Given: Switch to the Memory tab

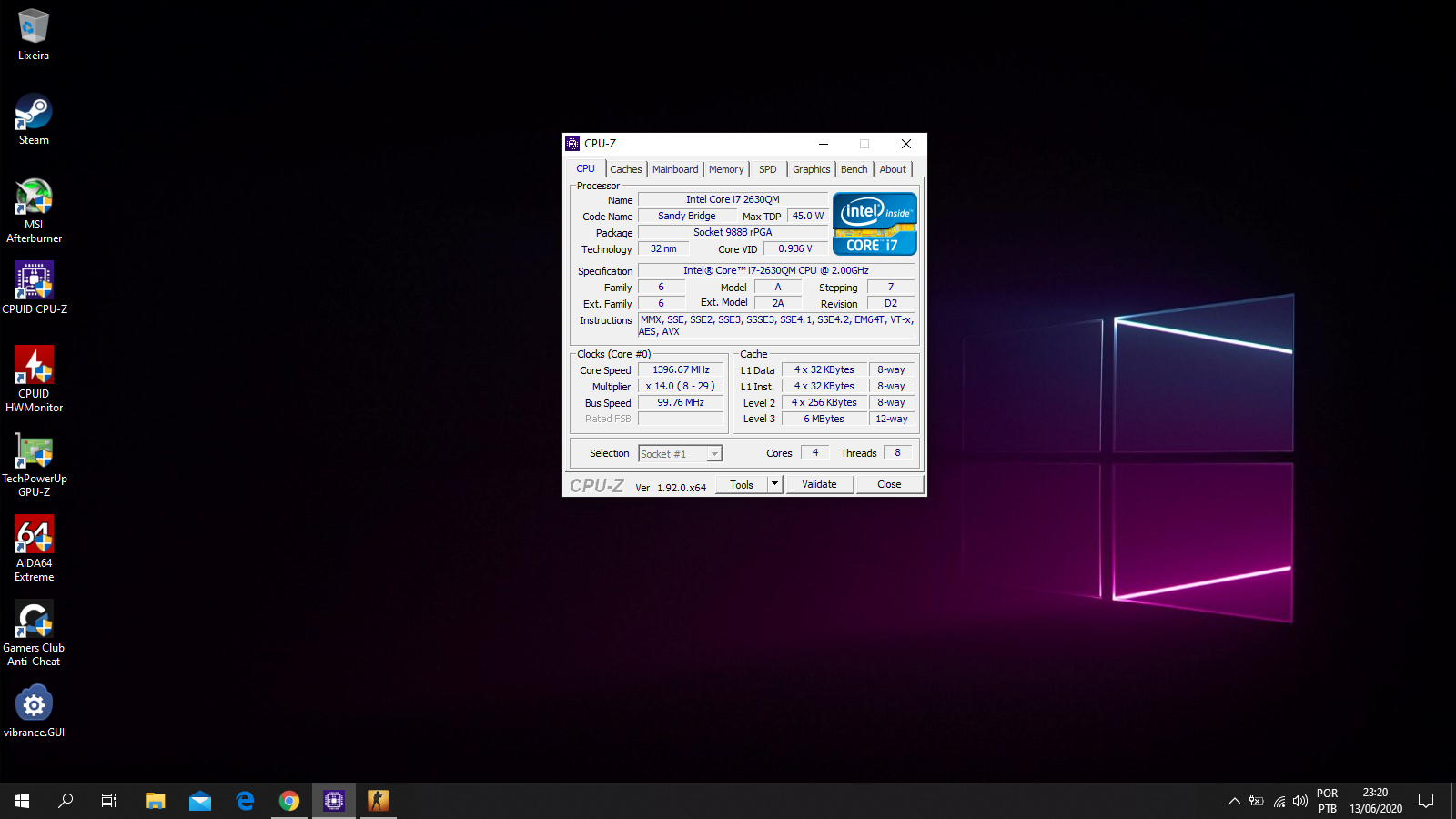Looking at the screenshot, I should pyautogui.click(x=726, y=169).
